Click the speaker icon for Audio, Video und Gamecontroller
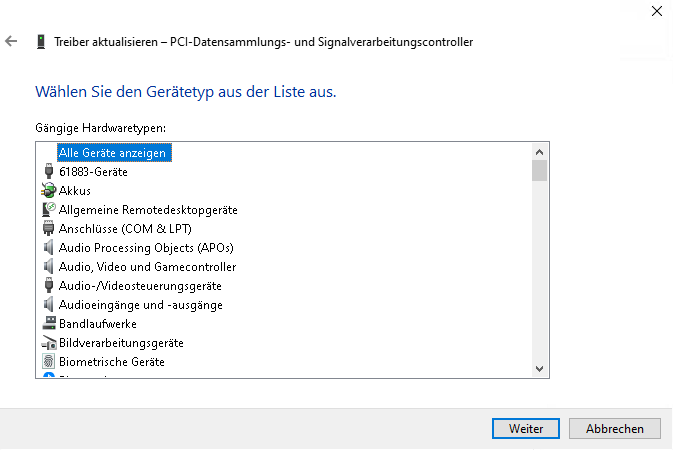Screen dimensions: 673x450 [x=49, y=266]
